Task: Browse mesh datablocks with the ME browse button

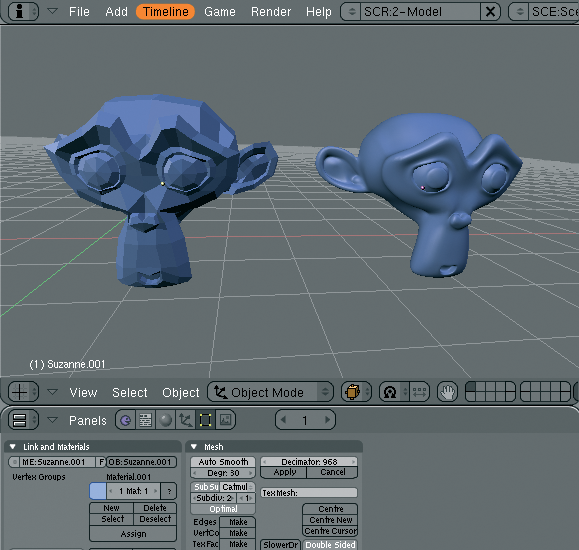Action: (x=14, y=462)
